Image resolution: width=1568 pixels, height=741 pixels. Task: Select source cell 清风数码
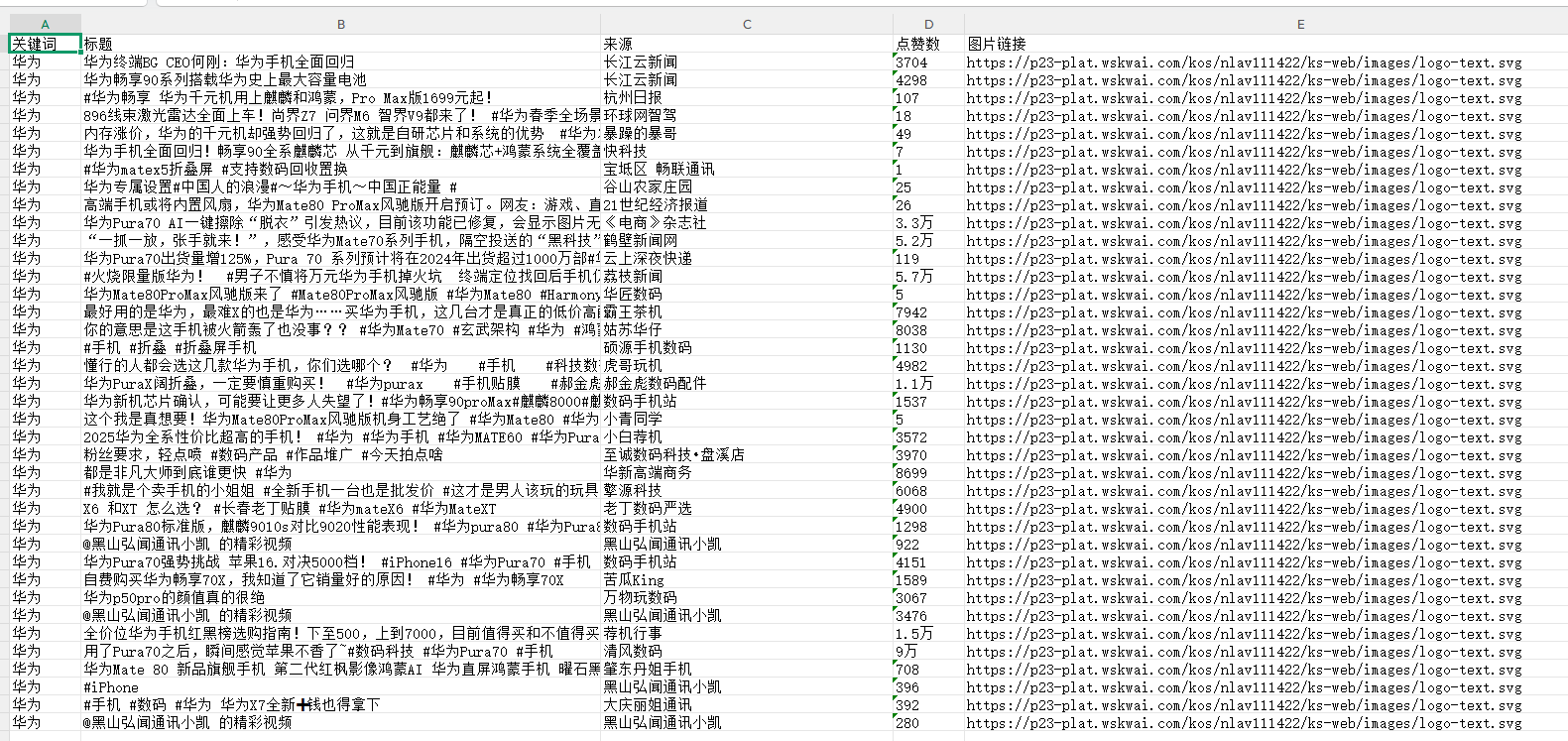tap(747, 651)
